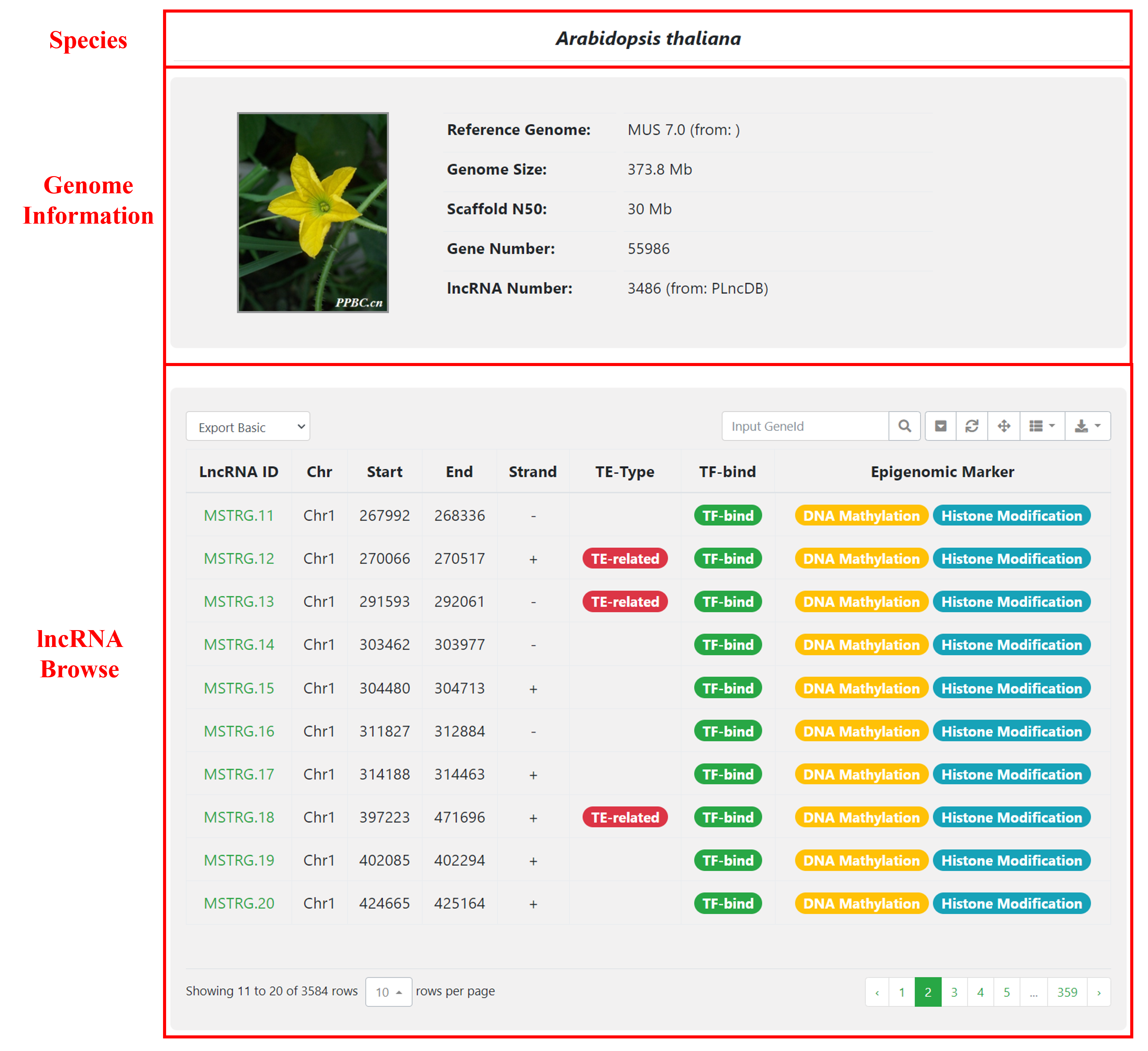
Task: Toggle fullscreen view of the table
Action: [x=1003, y=426]
